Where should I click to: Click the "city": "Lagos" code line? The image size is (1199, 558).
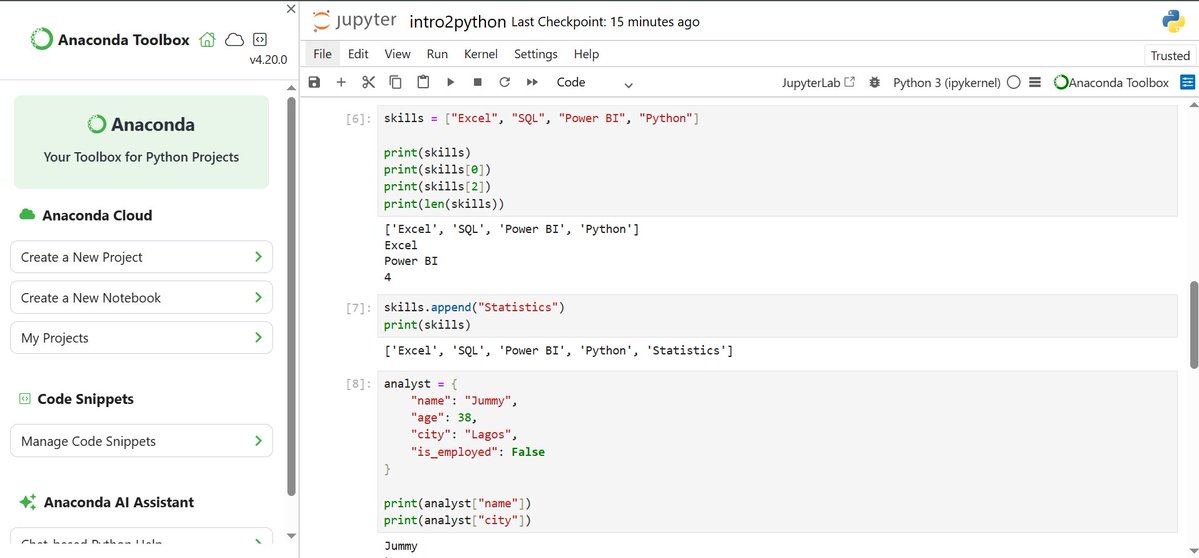tap(463, 434)
